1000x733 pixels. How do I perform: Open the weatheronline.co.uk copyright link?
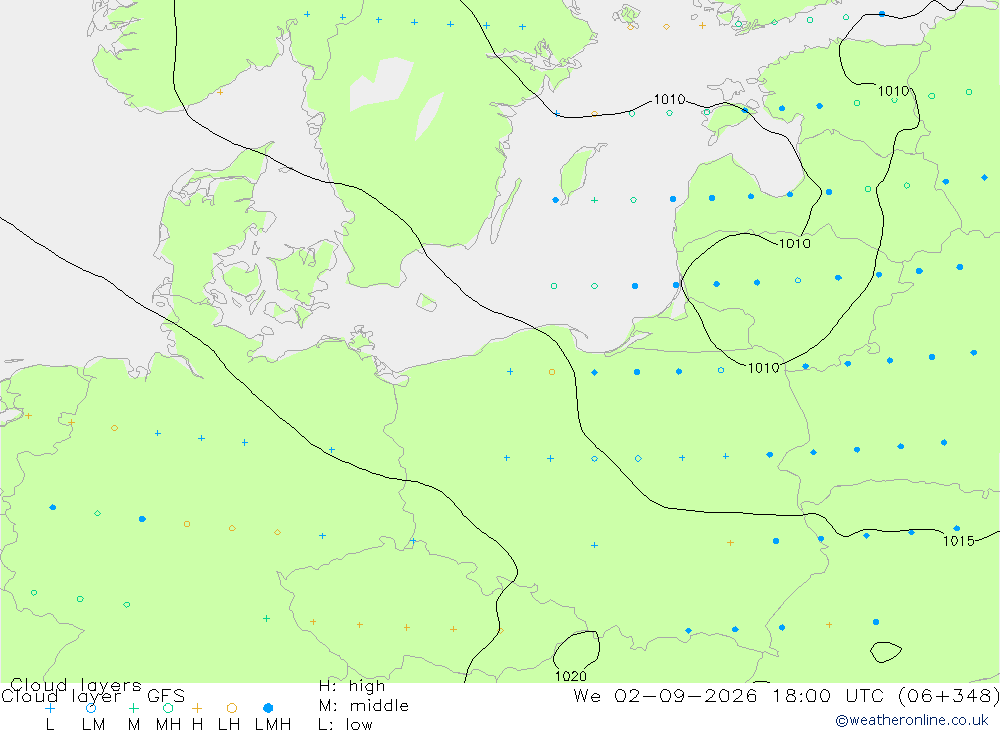click(x=912, y=720)
